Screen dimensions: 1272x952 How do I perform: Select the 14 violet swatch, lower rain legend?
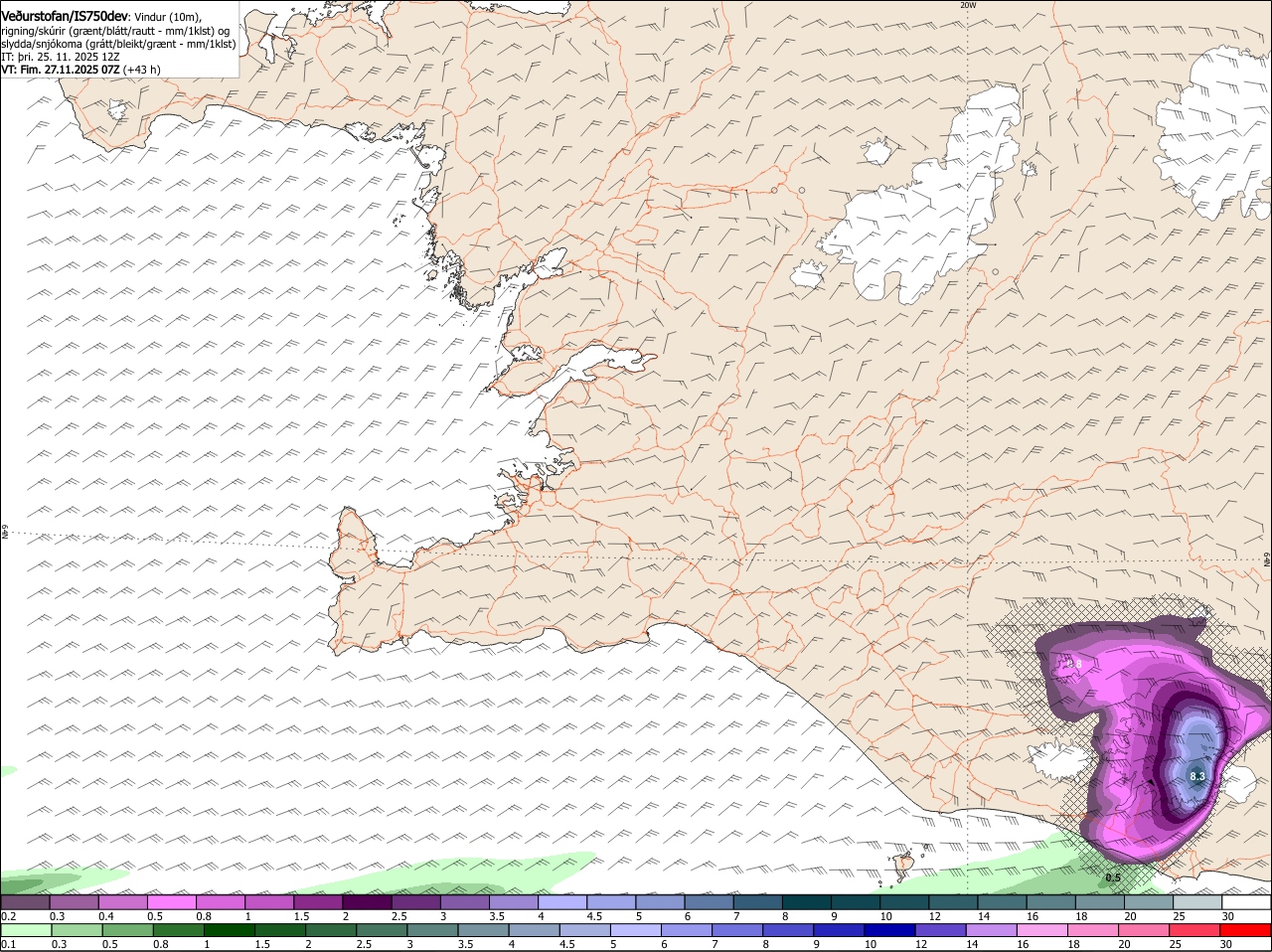coord(992,930)
